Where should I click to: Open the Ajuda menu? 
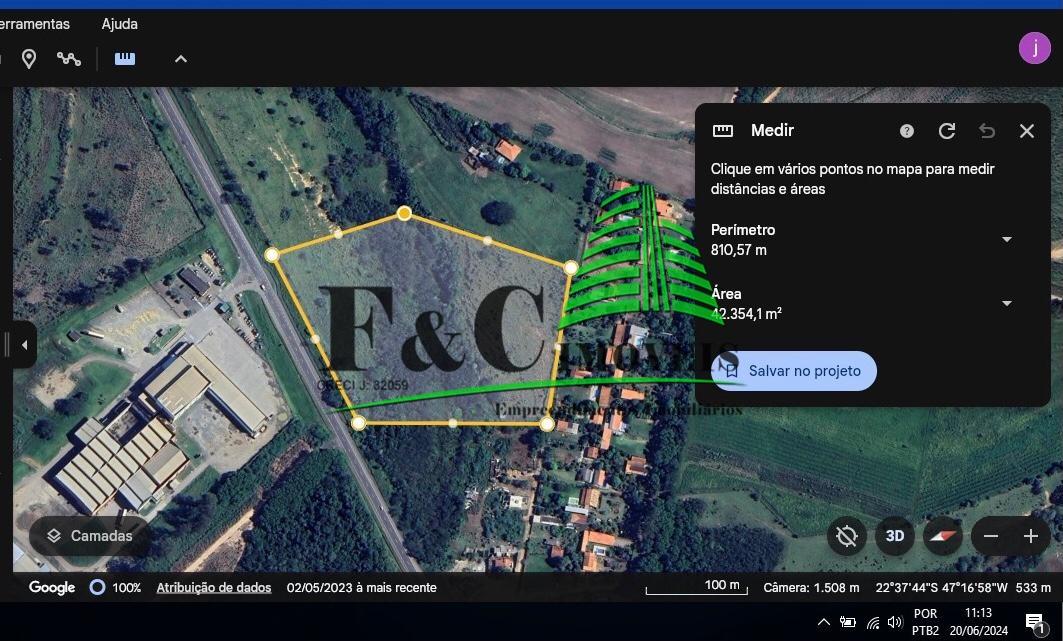pyautogui.click(x=119, y=23)
